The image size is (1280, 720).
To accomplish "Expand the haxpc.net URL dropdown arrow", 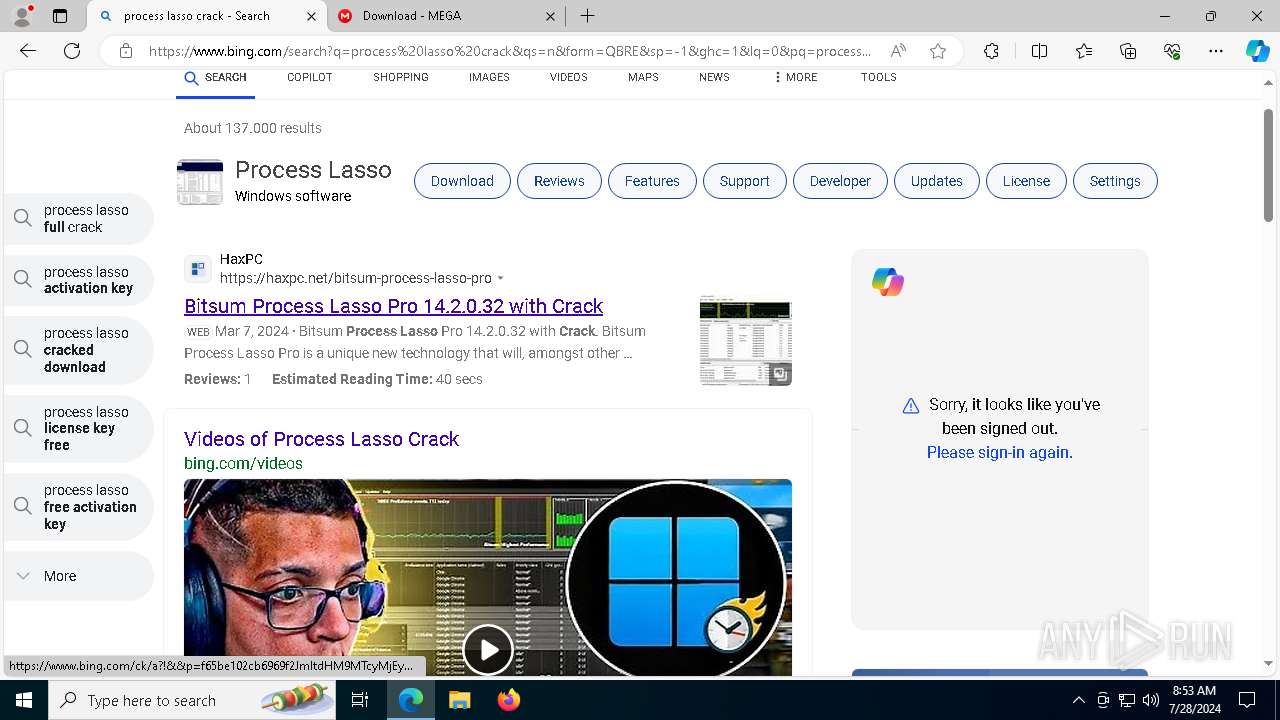I will (501, 279).
